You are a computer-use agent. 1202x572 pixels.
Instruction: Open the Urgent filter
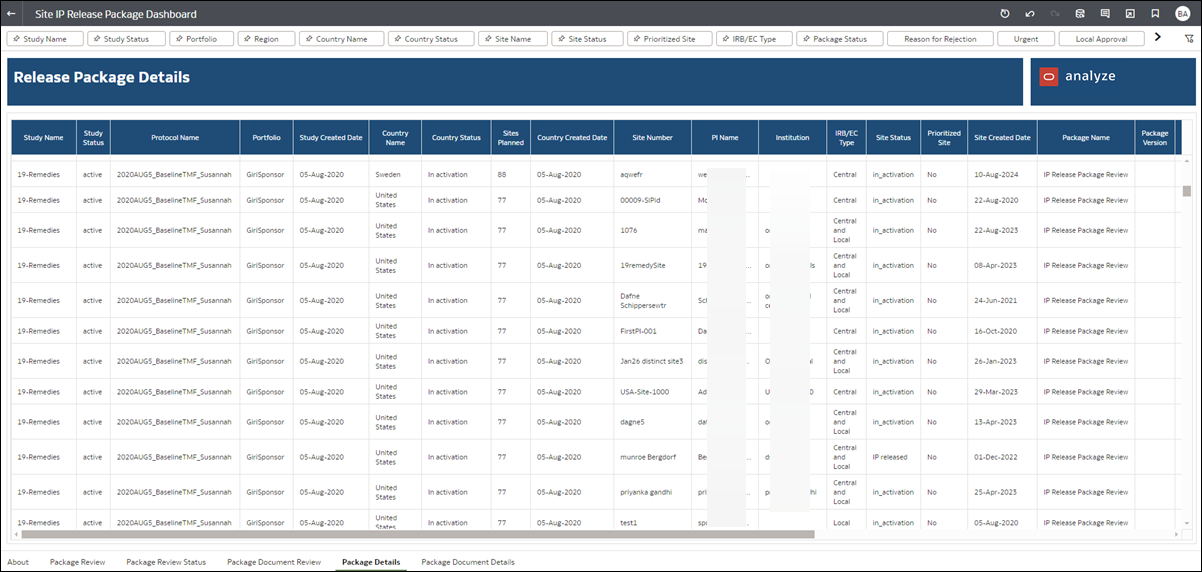[1026, 39]
